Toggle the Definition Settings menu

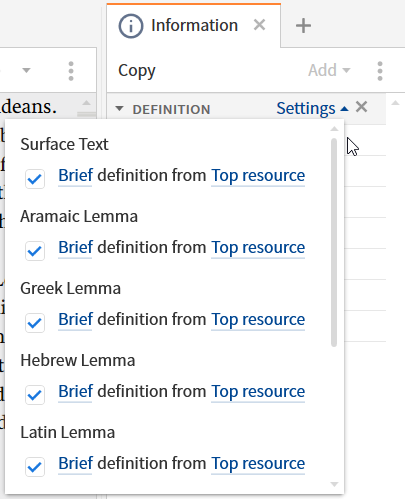click(312, 108)
